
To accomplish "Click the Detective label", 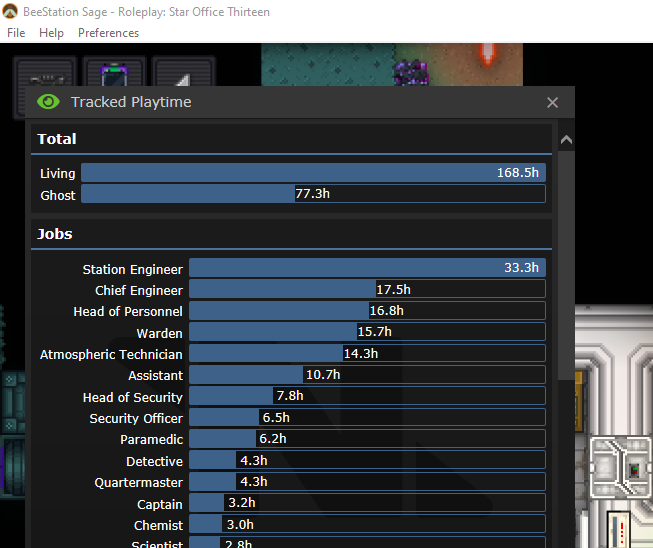I will [155, 461].
